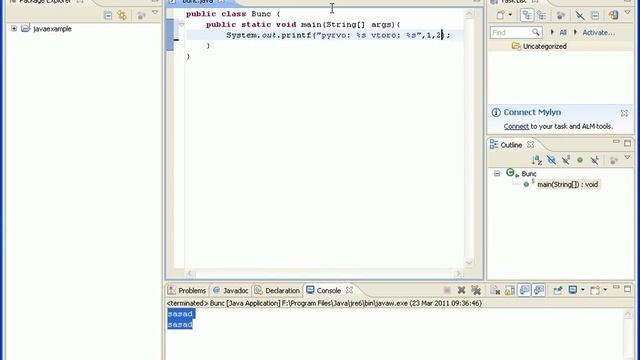Viewport: 640px width, 360px height.
Task: Select Bunc class in Outline tree
Action: 529,174
